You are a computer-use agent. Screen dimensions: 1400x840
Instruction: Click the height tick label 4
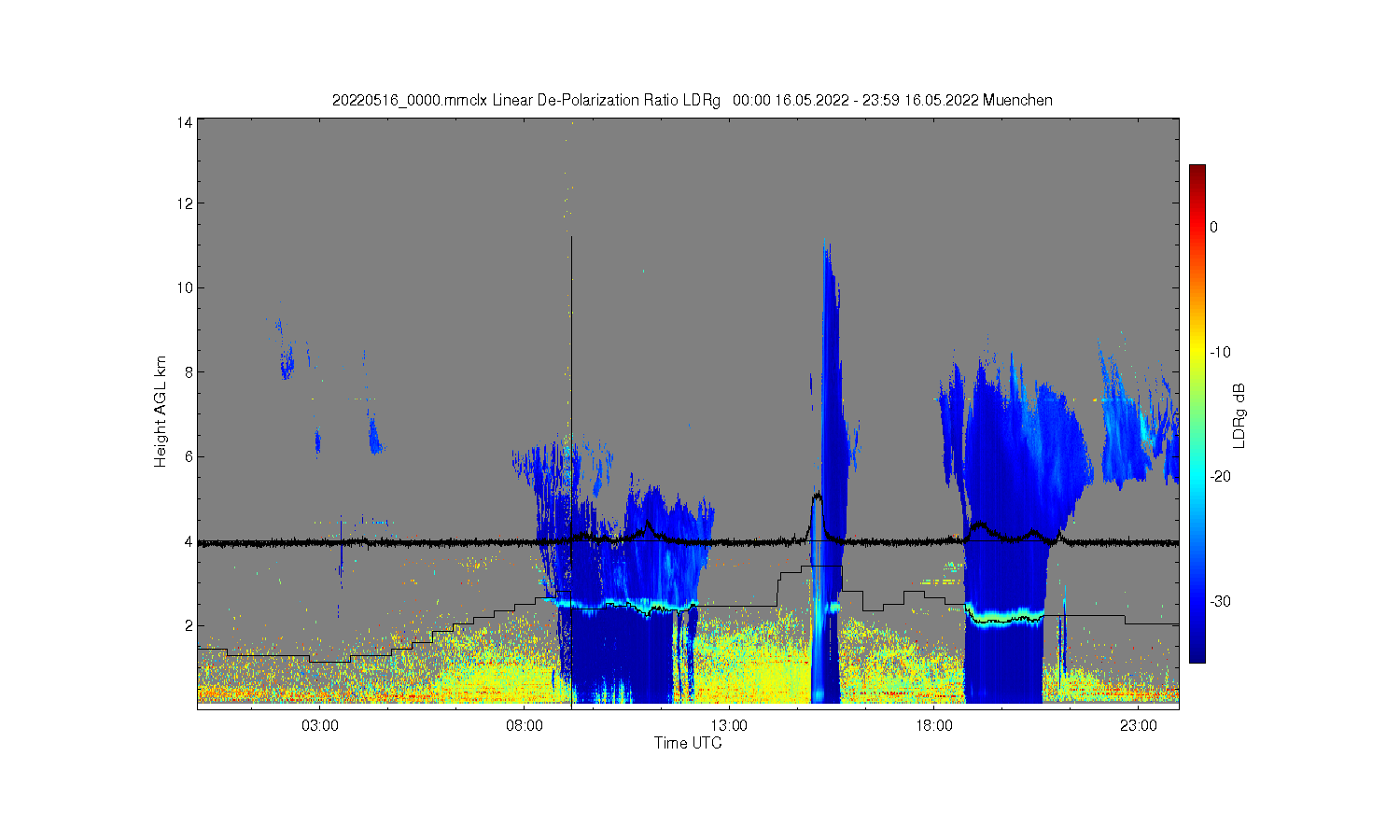[189, 541]
